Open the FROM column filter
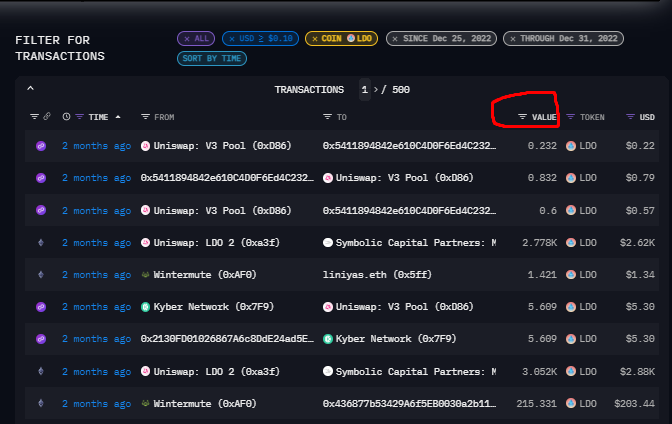 pyautogui.click(x=145, y=117)
